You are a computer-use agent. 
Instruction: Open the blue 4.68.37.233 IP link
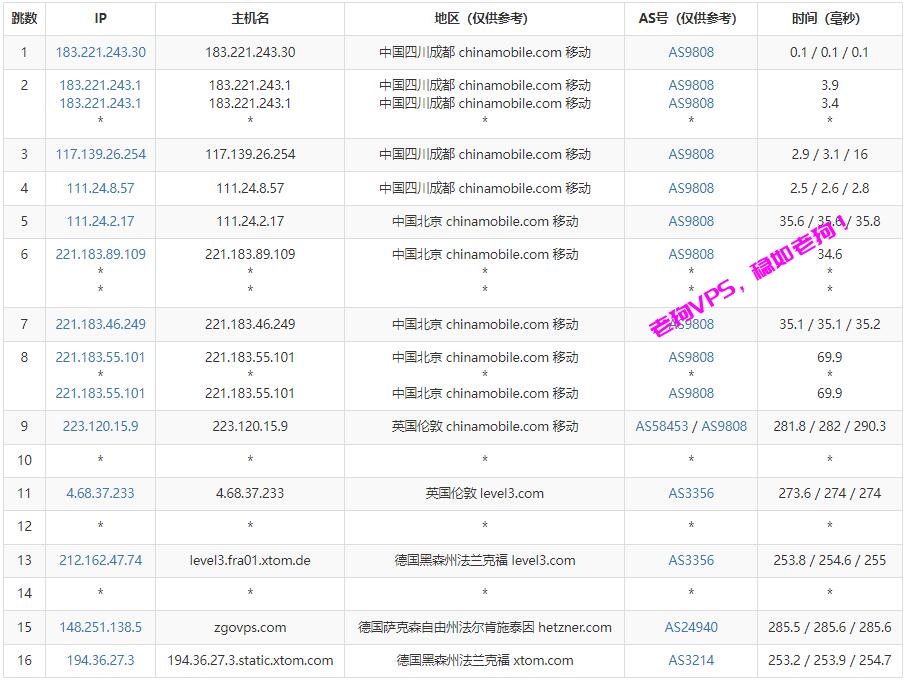coord(100,493)
